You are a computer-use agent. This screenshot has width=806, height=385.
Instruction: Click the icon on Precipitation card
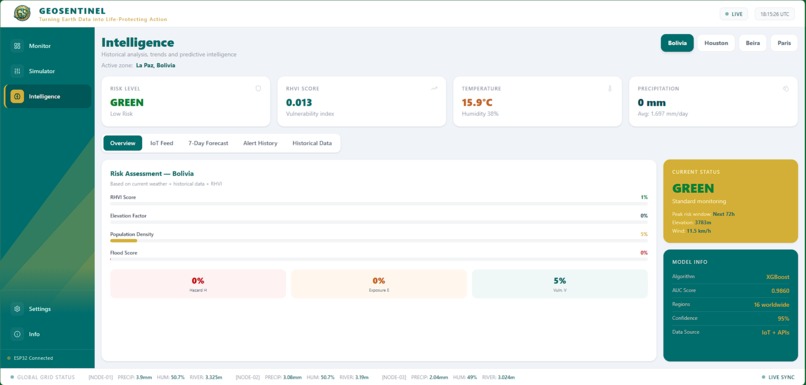[785, 88]
